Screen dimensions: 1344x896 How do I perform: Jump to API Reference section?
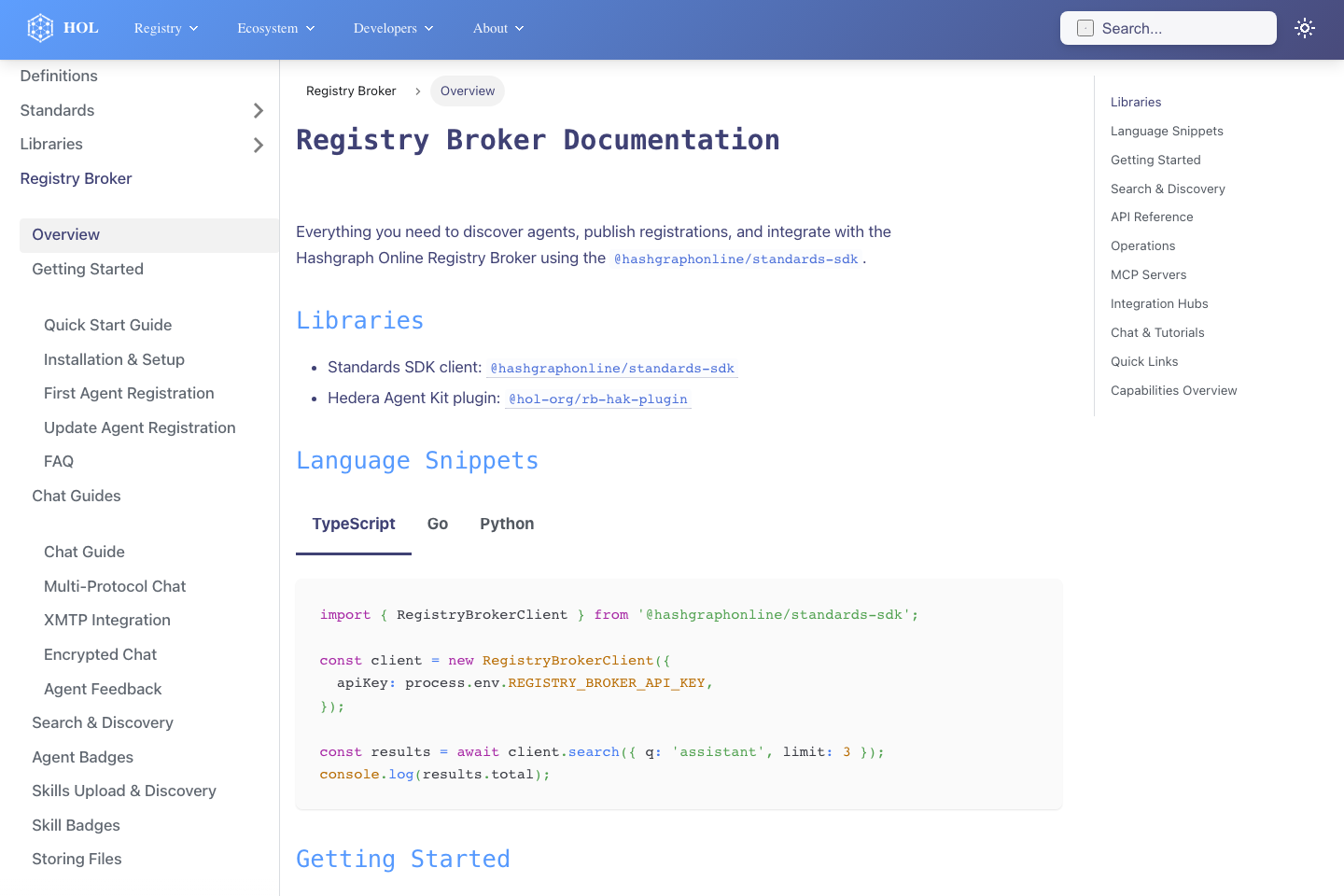(1152, 217)
